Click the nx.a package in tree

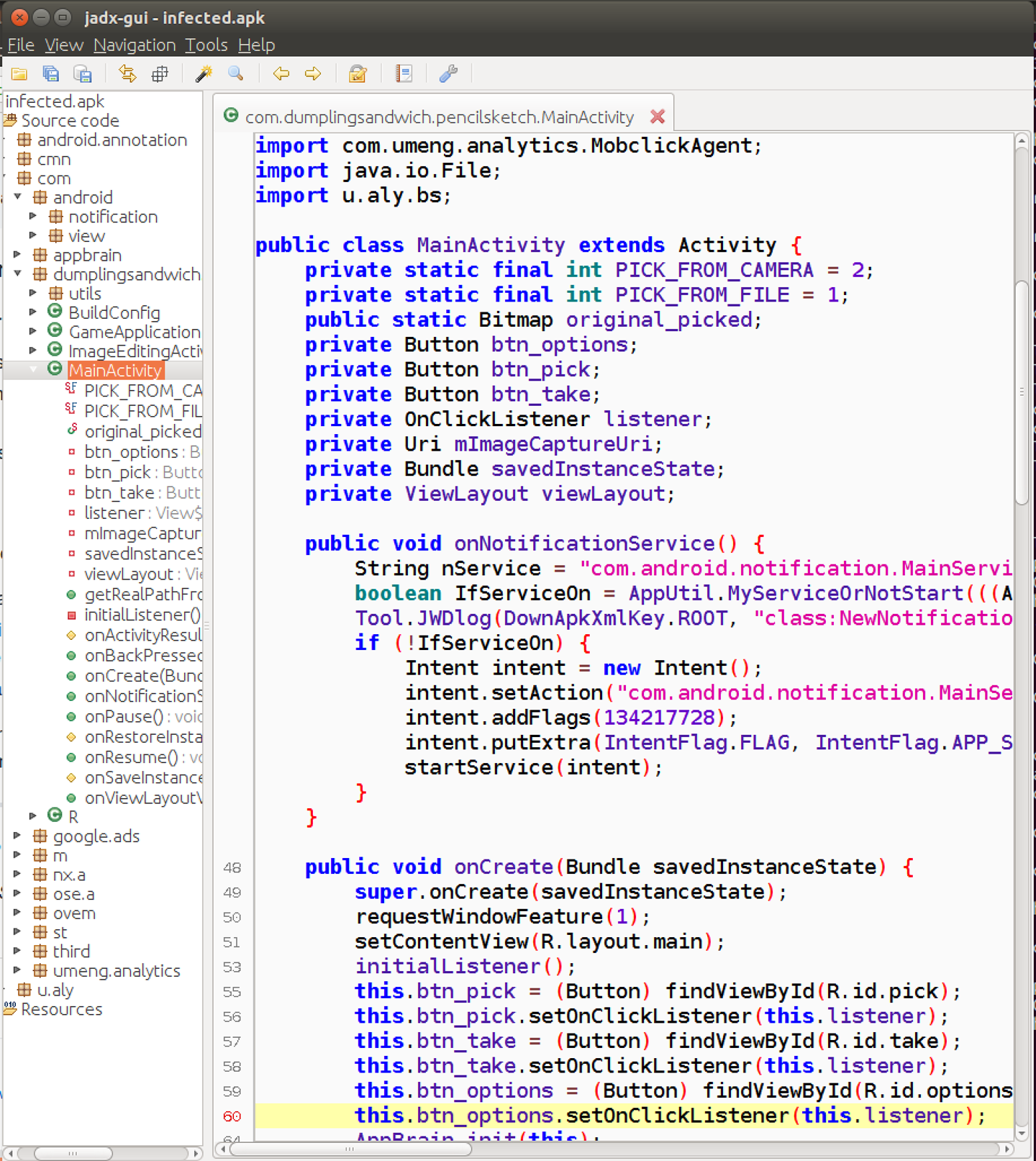[x=69, y=875]
